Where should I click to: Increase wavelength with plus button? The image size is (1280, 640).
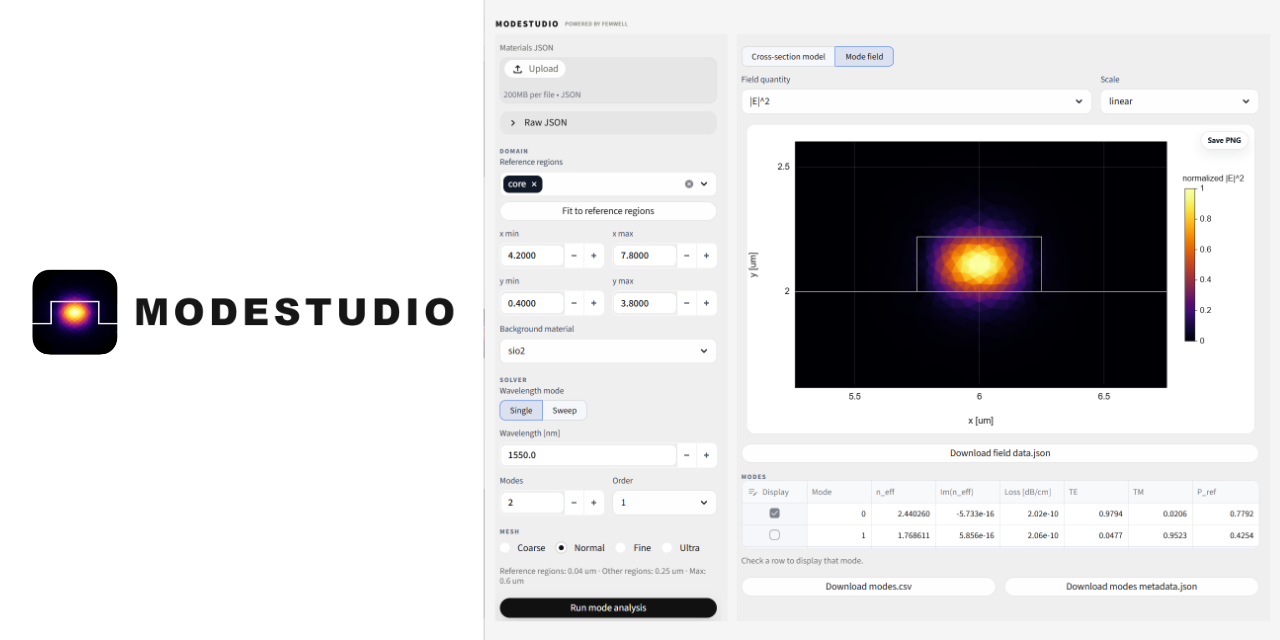point(707,455)
